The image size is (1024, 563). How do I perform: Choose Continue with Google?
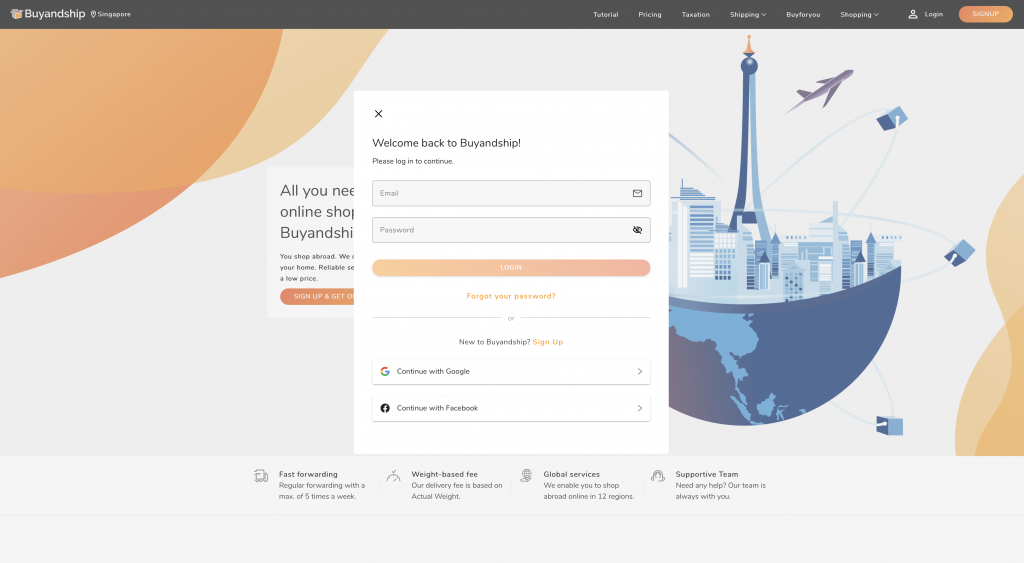511,372
